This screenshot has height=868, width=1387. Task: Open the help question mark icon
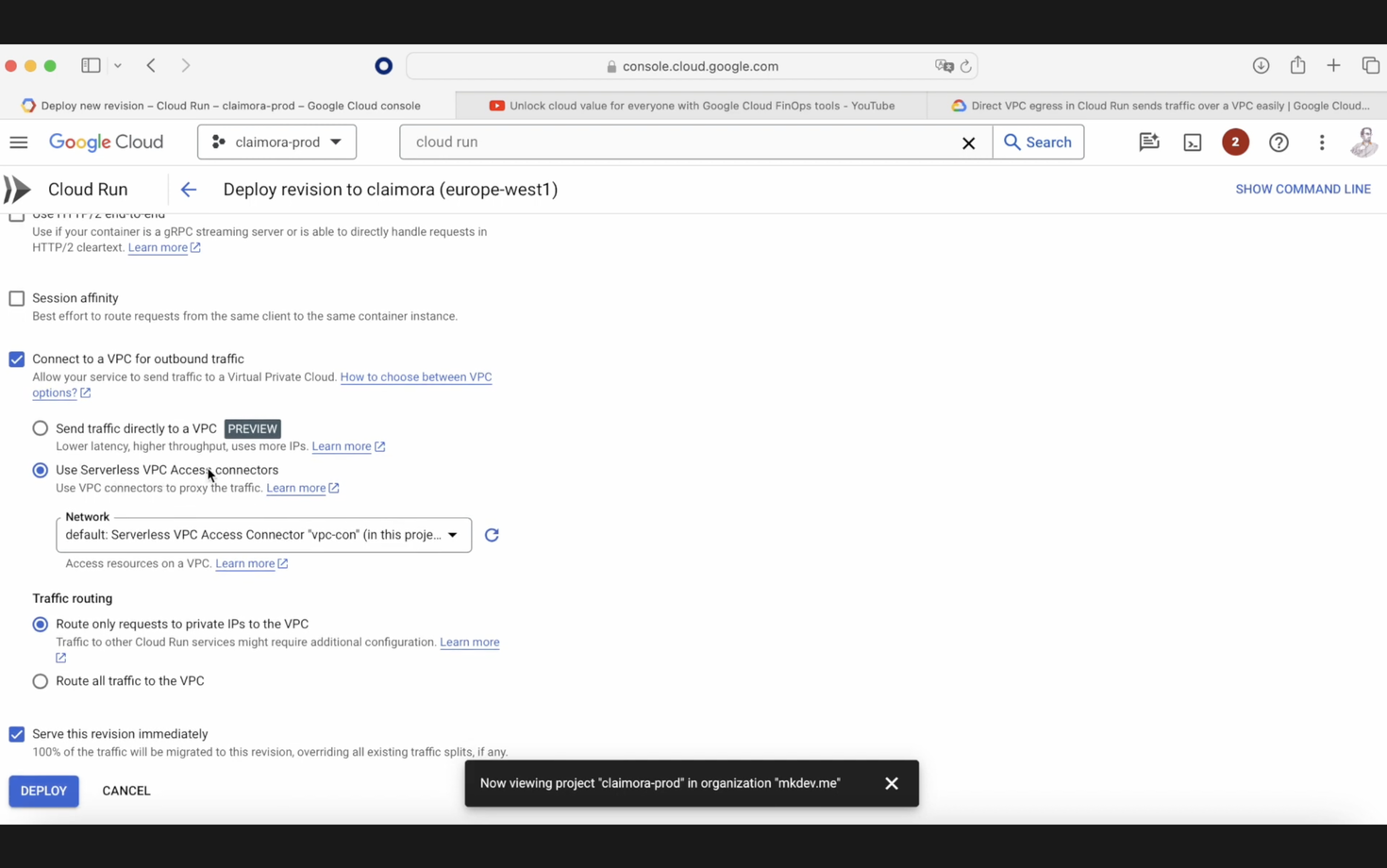point(1278,142)
